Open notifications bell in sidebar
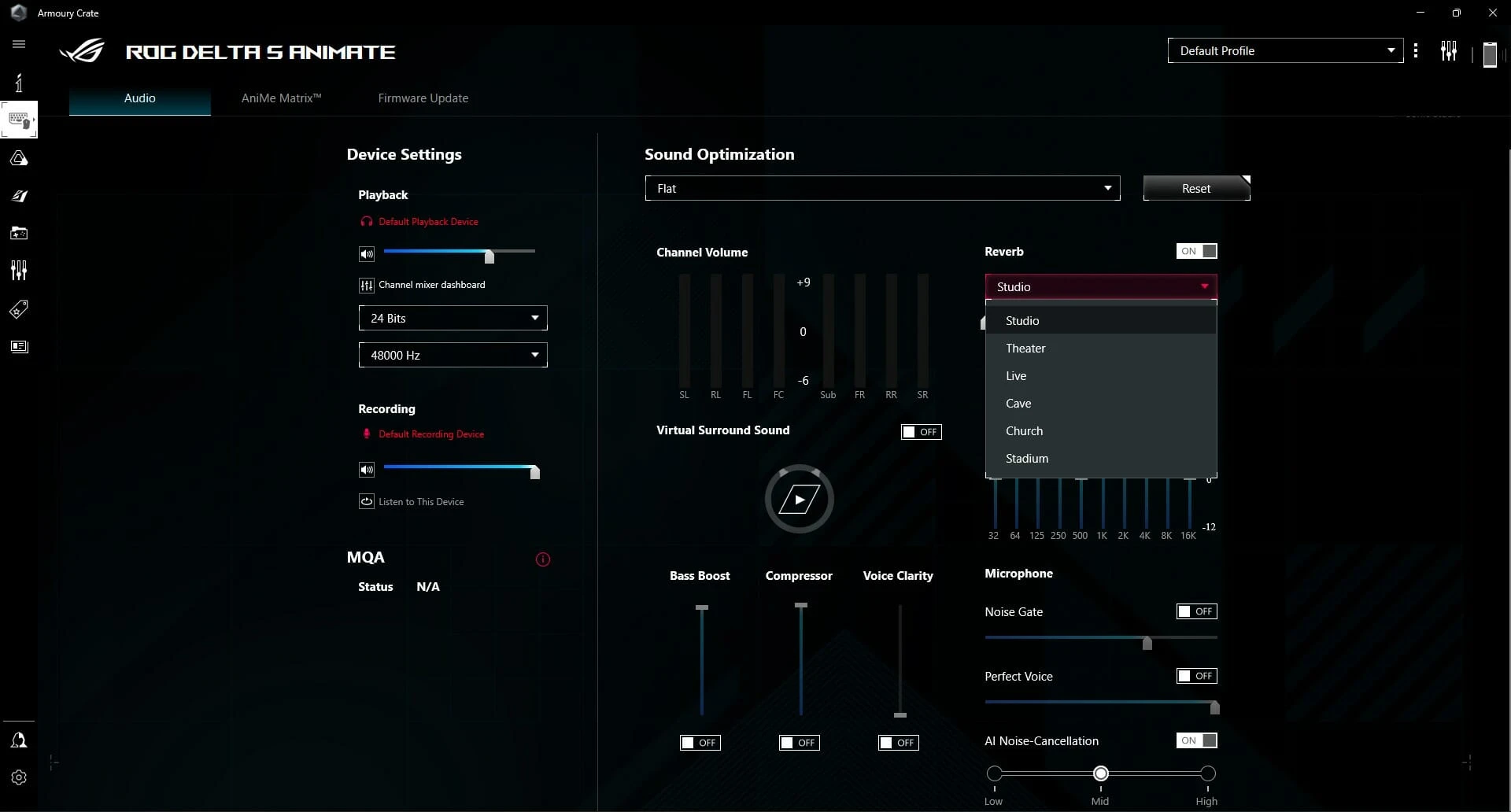This screenshot has height=812, width=1511. pos(19,740)
